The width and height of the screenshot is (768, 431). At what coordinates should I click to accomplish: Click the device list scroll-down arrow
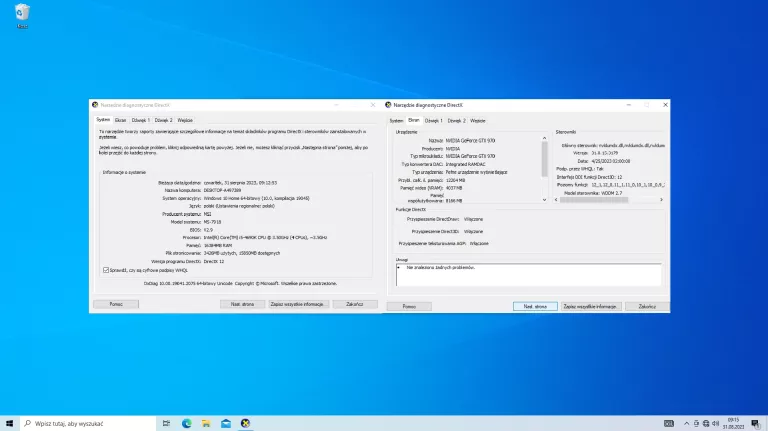[x=544, y=200]
